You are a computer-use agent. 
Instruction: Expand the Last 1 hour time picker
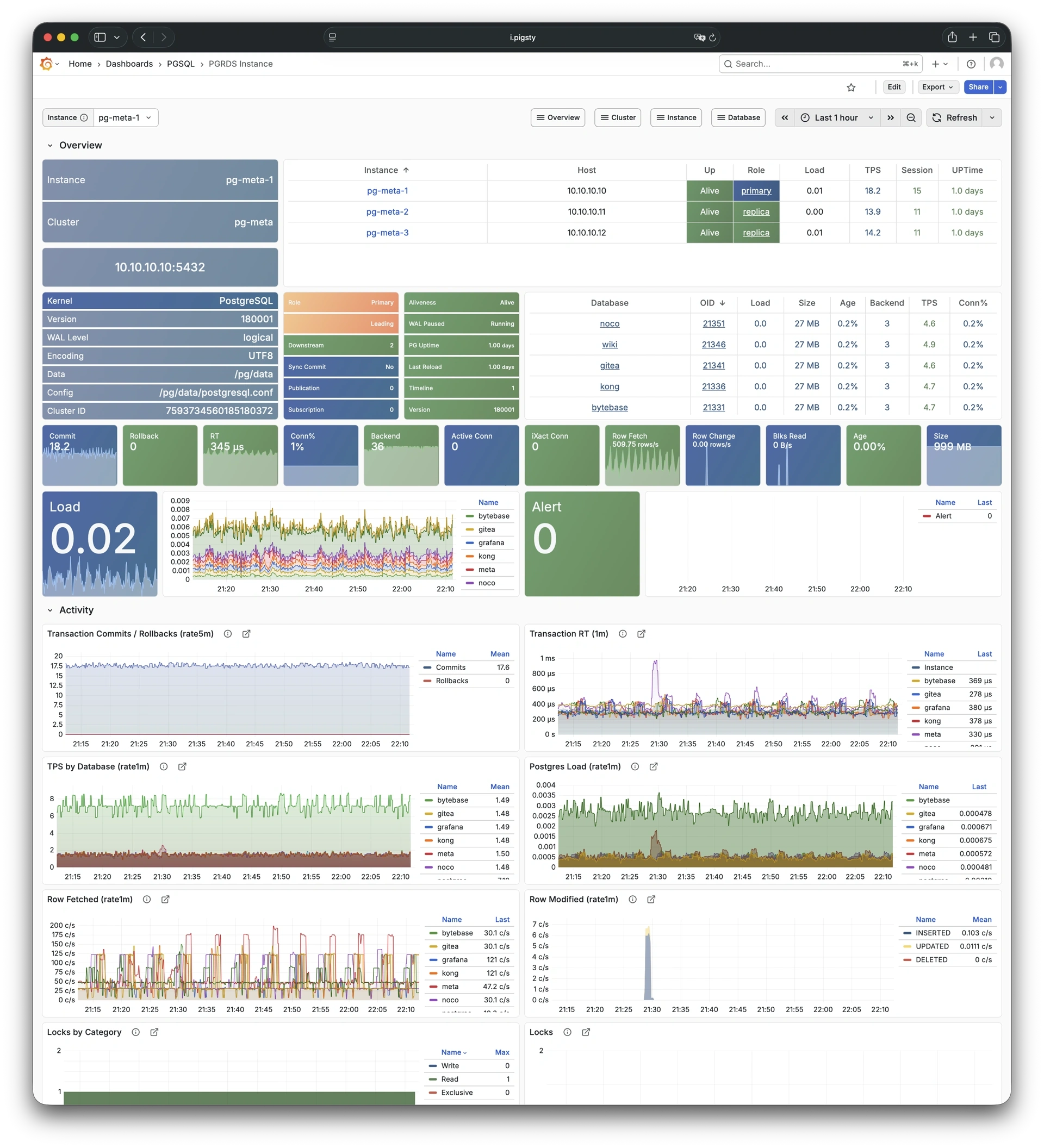(x=836, y=118)
